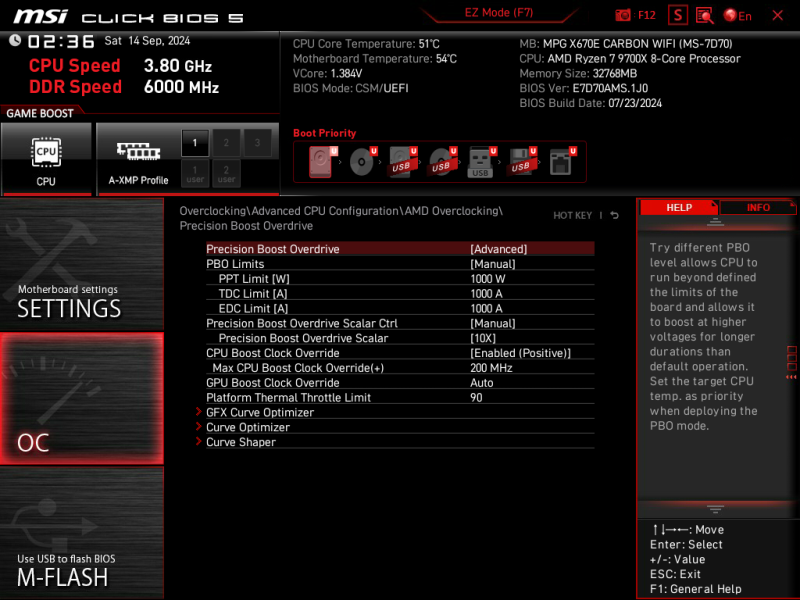Image resolution: width=800 pixels, height=600 pixels.
Task: Toggle the CPU Game Boost button
Action: 46,159
